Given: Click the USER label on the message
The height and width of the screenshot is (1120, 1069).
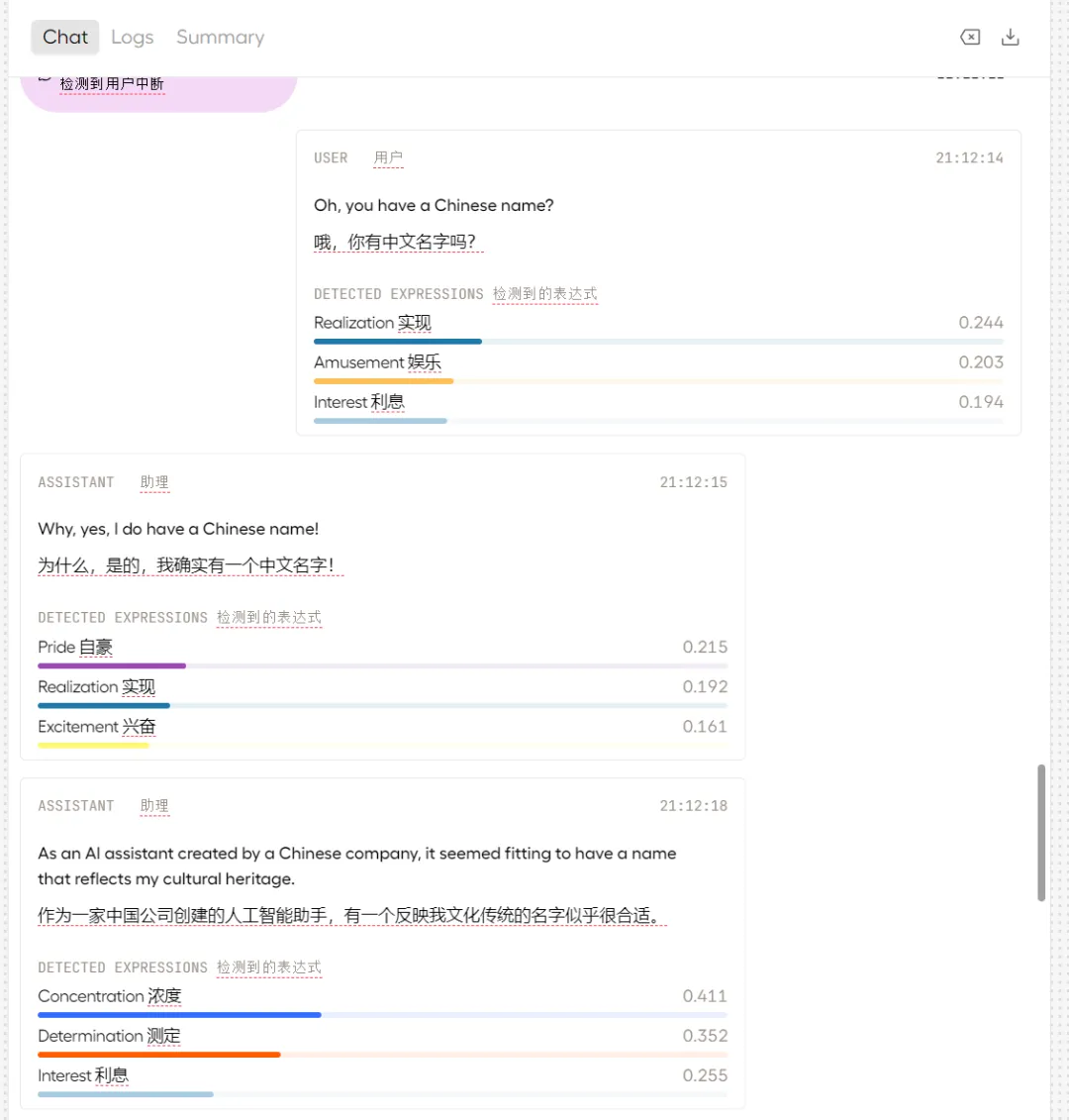Looking at the screenshot, I should coord(331,158).
